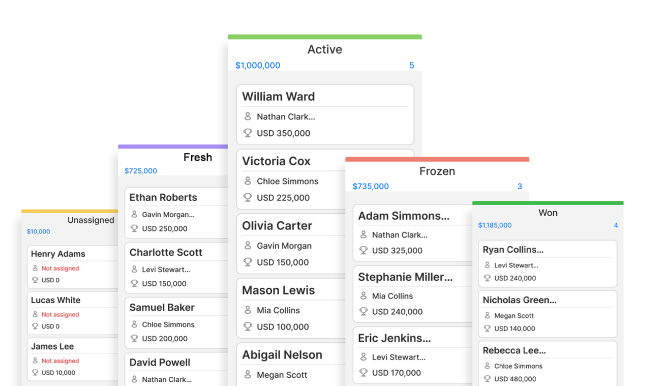Click the trophy icon next to USD 225,000
647x386 pixels.
point(248,197)
